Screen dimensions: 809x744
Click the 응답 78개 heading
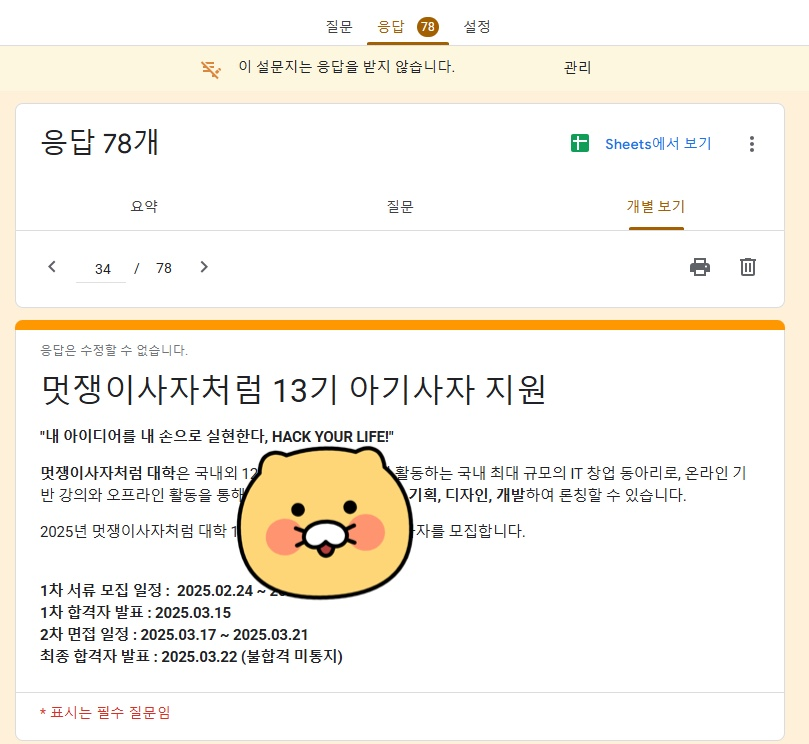click(x=99, y=142)
